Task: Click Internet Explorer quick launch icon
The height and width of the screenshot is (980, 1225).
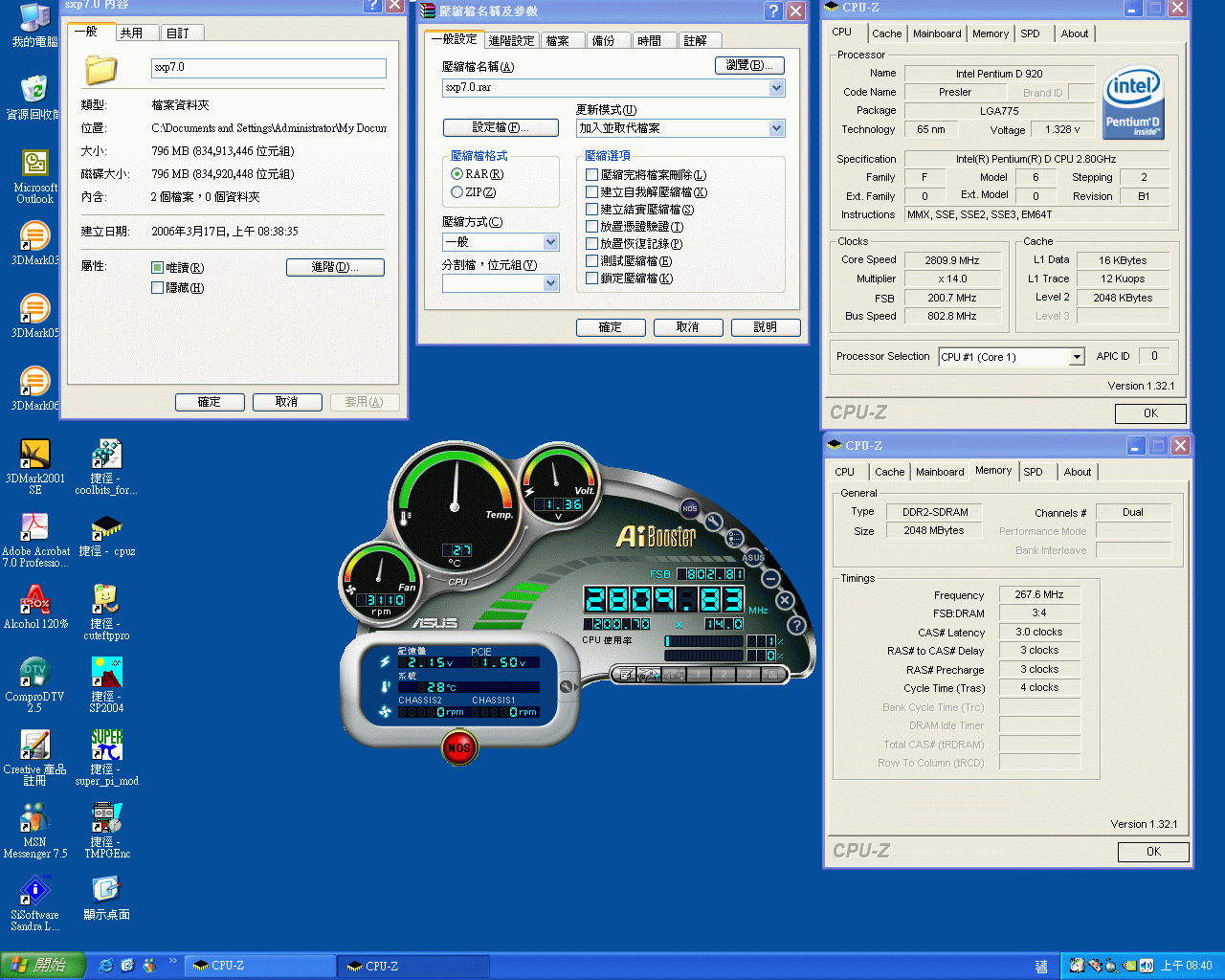Action: click(x=106, y=967)
